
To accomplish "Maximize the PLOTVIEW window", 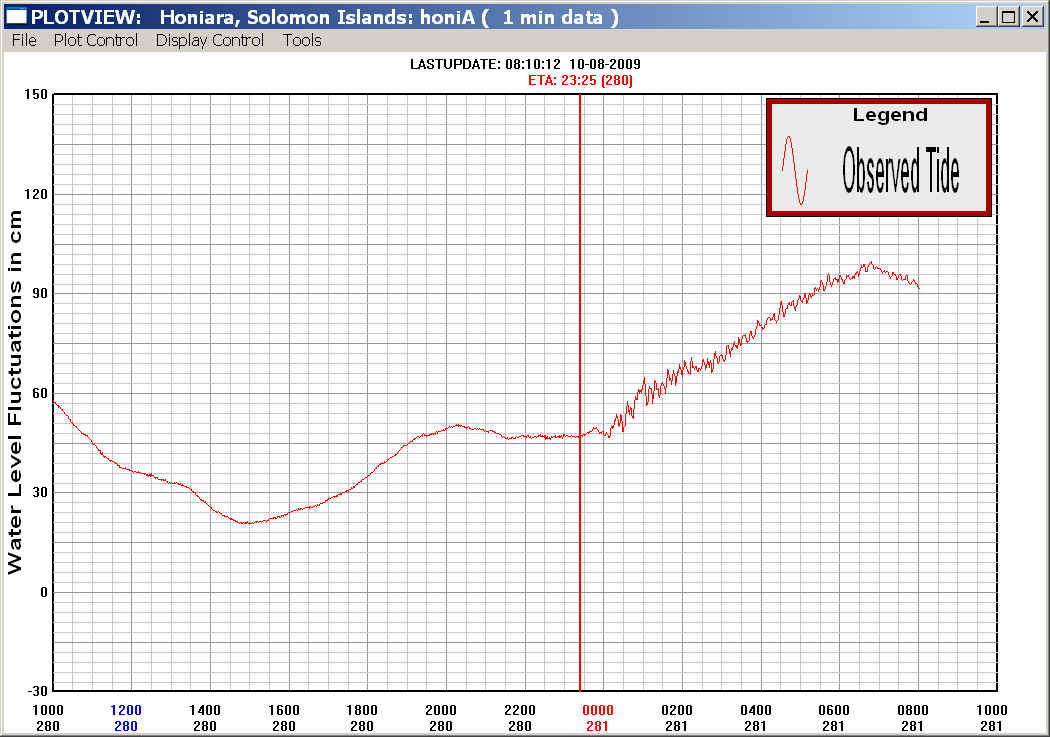I will point(1008,17).
